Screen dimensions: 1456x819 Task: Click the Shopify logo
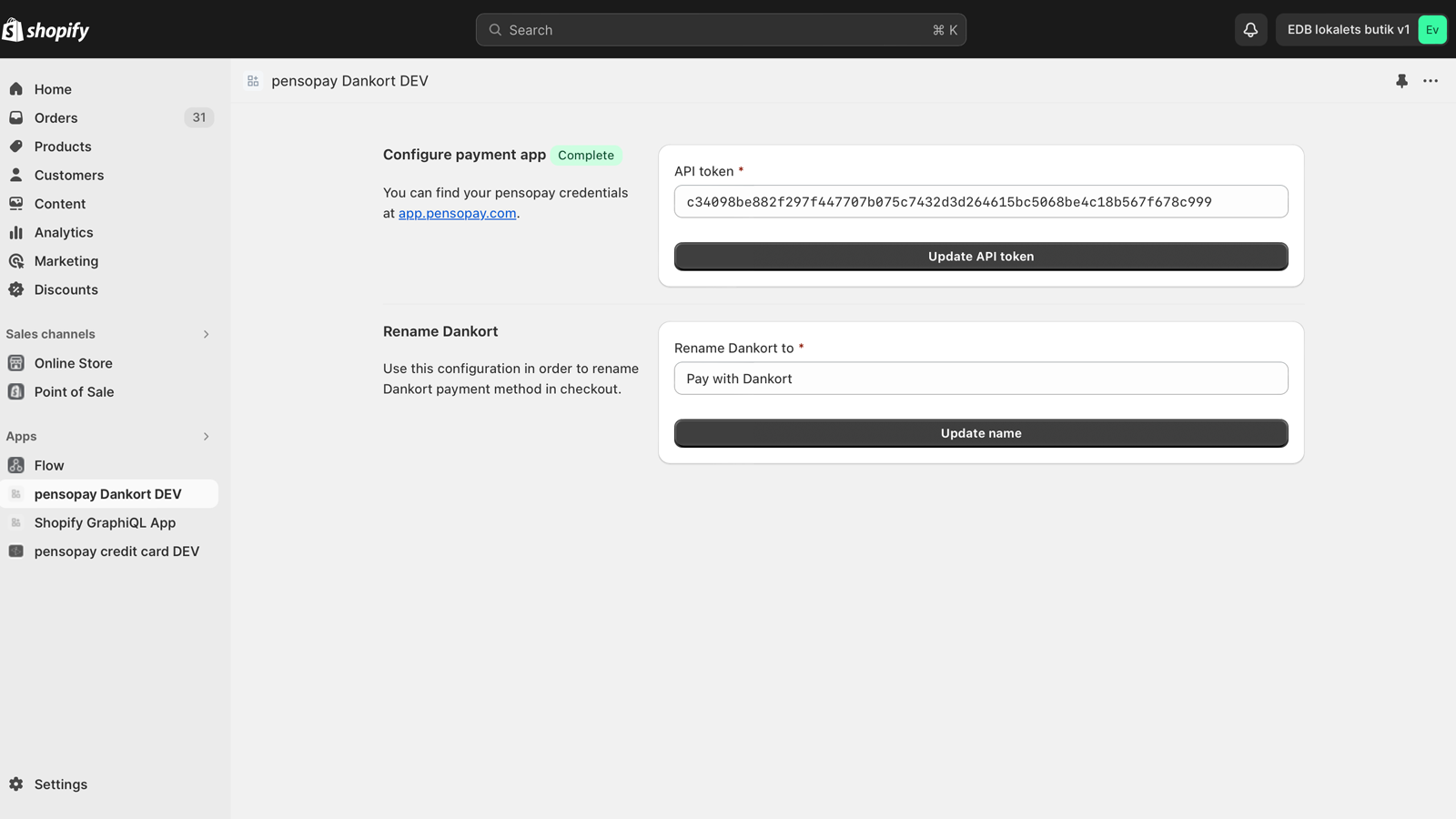[x=45, y=30]
